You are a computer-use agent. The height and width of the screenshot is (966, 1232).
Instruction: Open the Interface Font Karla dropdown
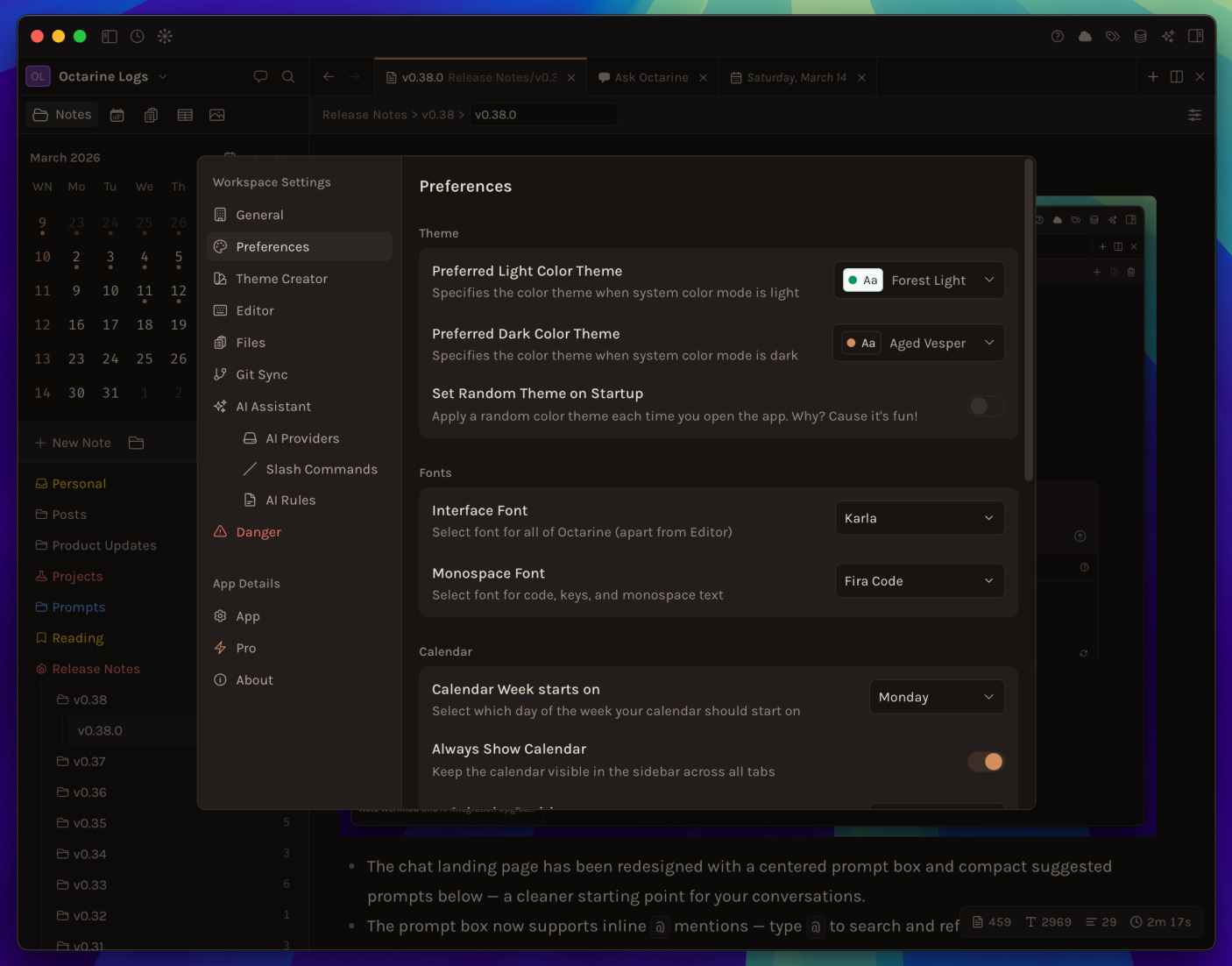click(920, 518)
